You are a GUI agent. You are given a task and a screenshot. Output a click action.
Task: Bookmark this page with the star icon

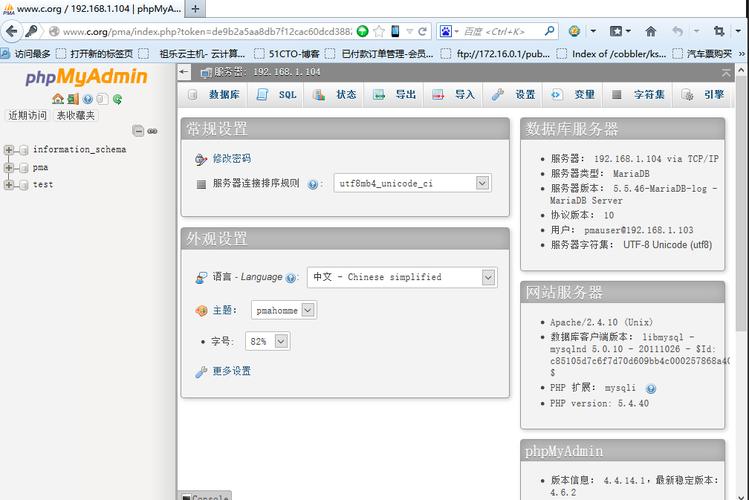tap(379, 32)
